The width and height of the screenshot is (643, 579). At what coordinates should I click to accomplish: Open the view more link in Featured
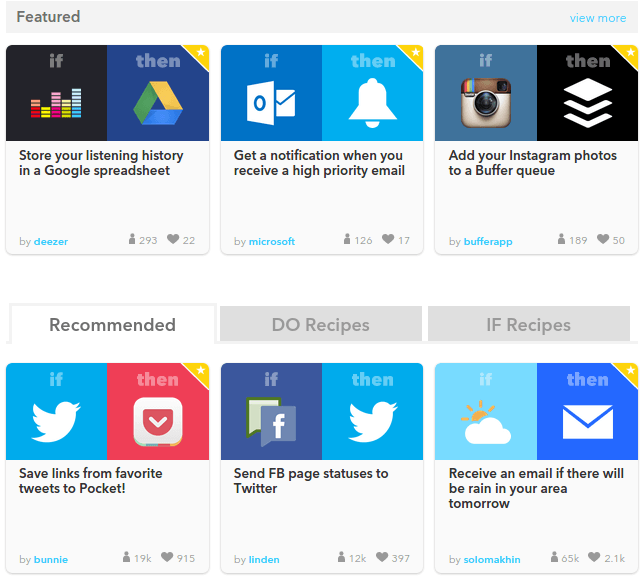(597, 18)
